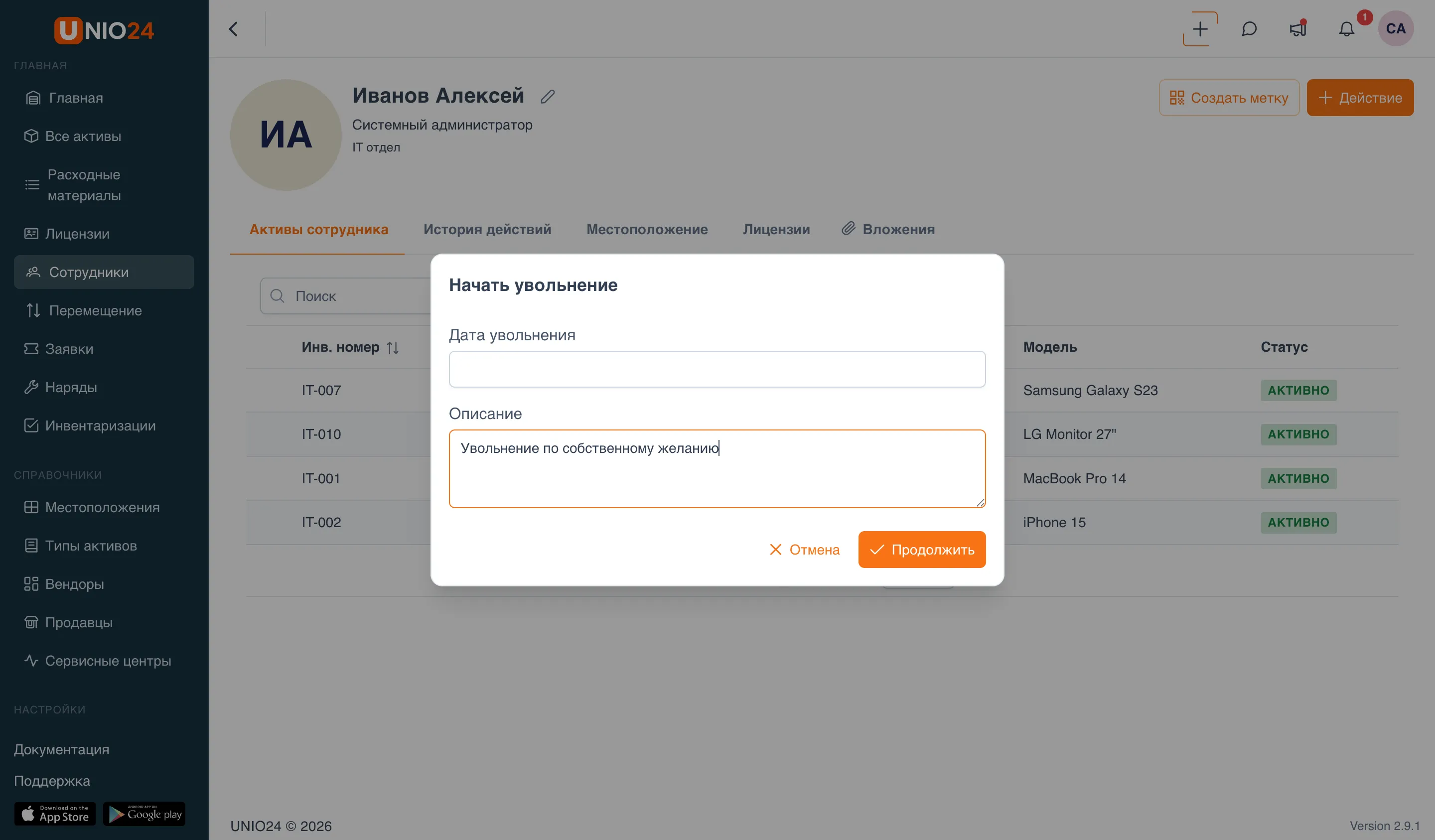Click the Продолжить button
This screenshot has height=840, width=1435.
(x=921, y=550)
